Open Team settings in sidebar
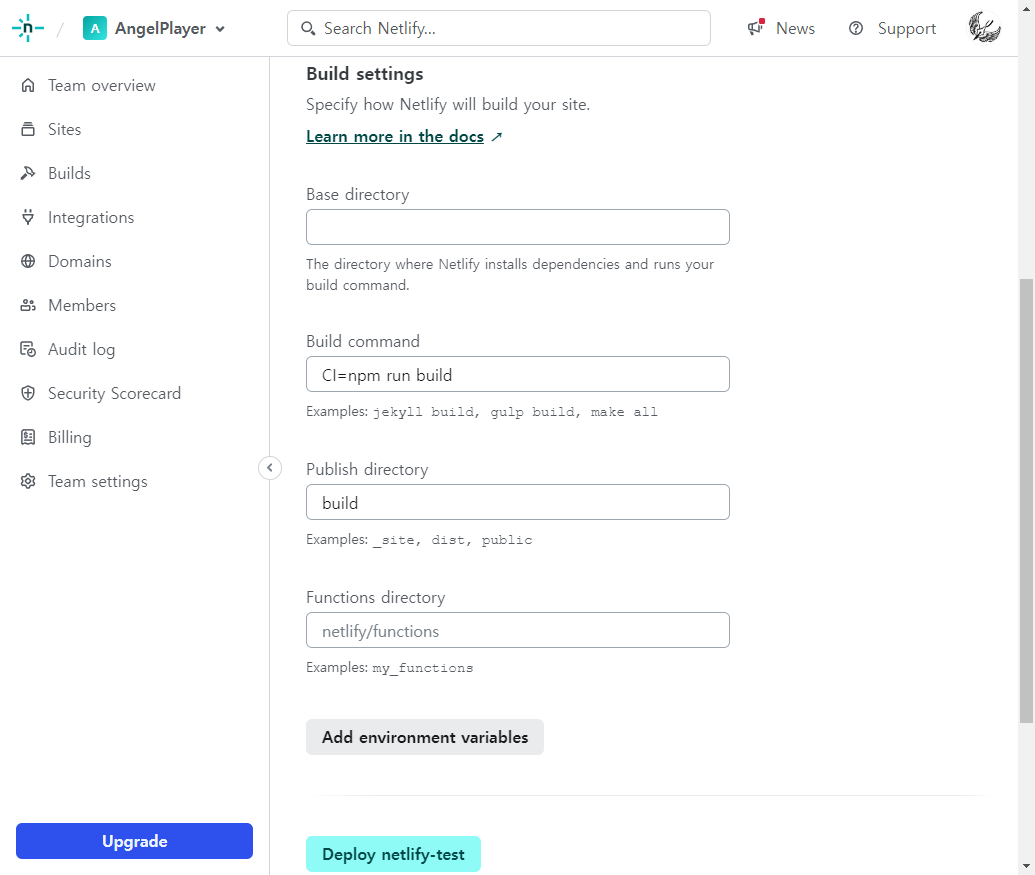The height and width of the screenshot is (875, 1035). [x=98, y=481]
